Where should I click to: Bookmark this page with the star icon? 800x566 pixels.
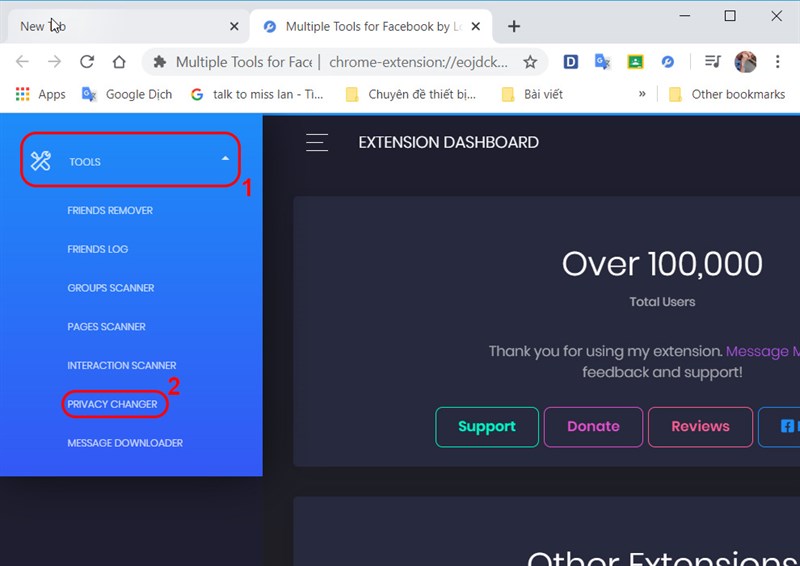tap(530, 62)
